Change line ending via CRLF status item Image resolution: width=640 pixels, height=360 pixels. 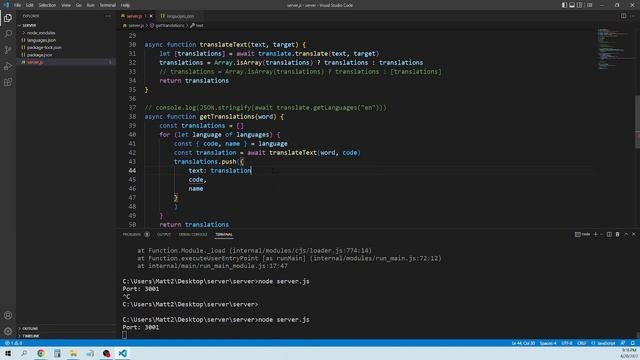pyautogui.click(x=582, y=343)
